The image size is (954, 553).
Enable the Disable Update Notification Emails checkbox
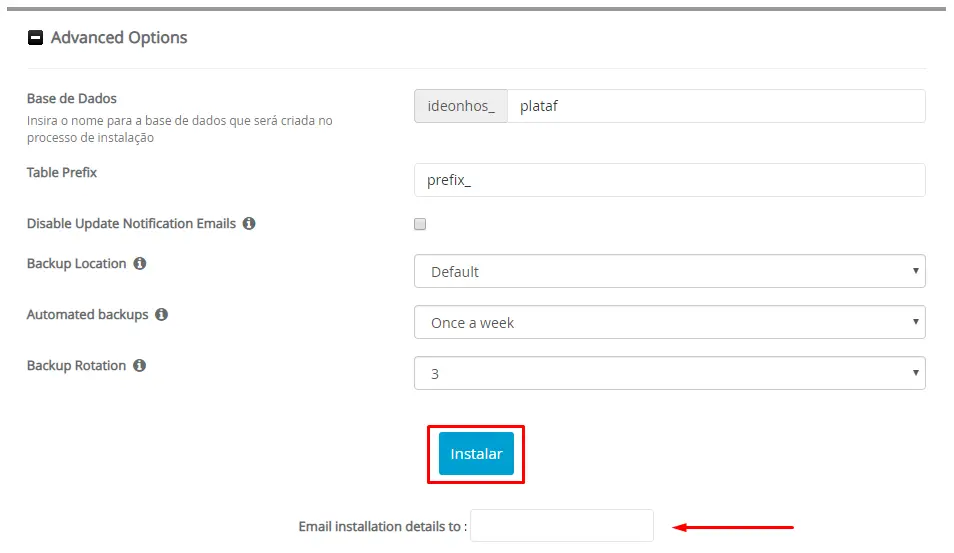(420, 224)
